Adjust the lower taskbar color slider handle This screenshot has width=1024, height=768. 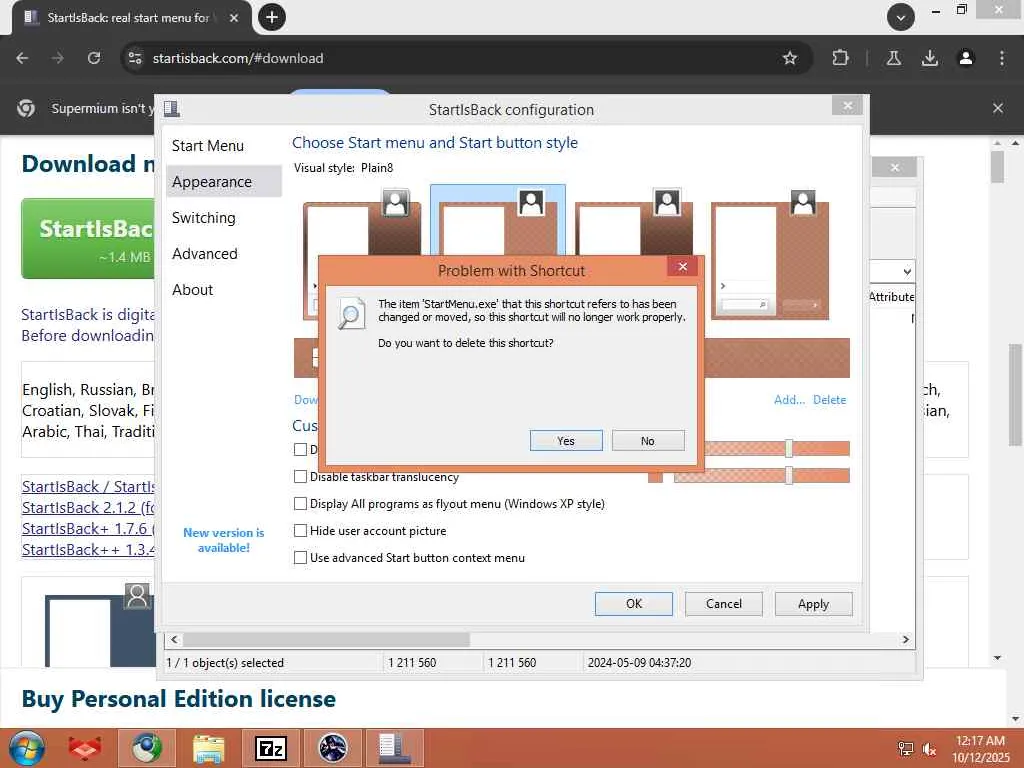coord(789,475)
